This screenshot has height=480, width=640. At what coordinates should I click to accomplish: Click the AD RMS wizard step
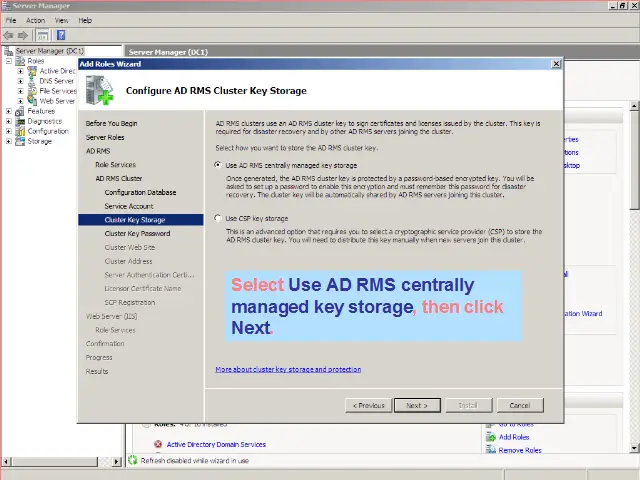click(x=98, y=151)
